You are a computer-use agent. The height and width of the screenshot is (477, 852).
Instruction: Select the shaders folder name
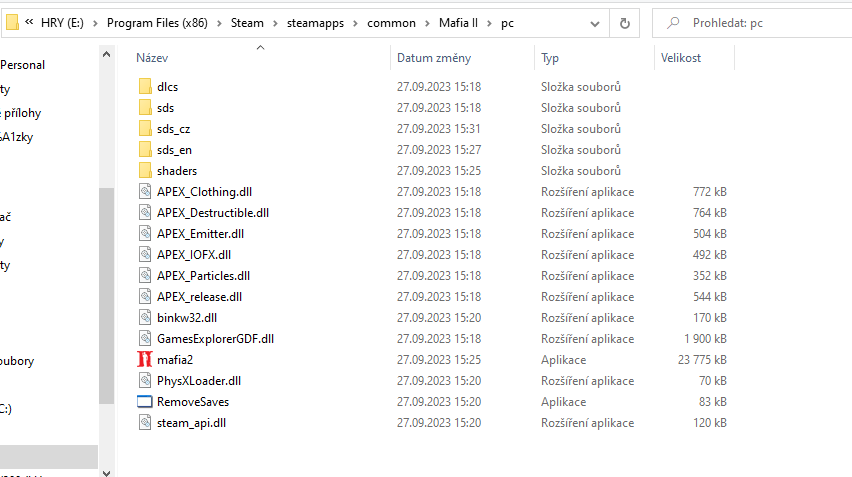[177, 171]
